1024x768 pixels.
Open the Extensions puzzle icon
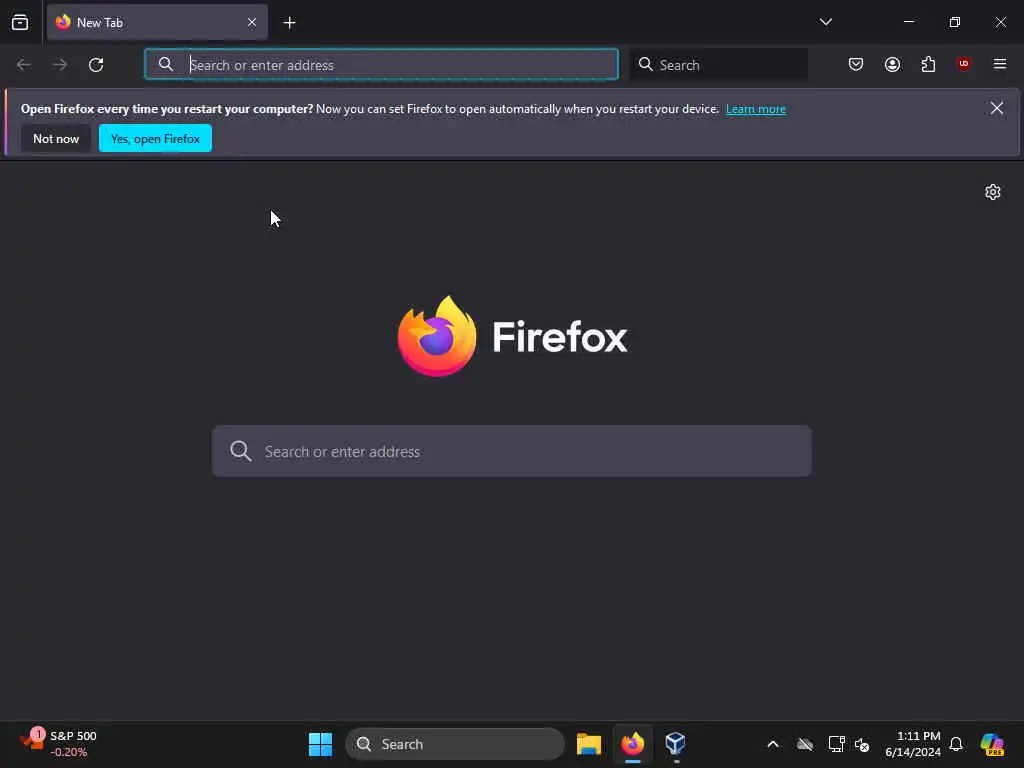928,65
